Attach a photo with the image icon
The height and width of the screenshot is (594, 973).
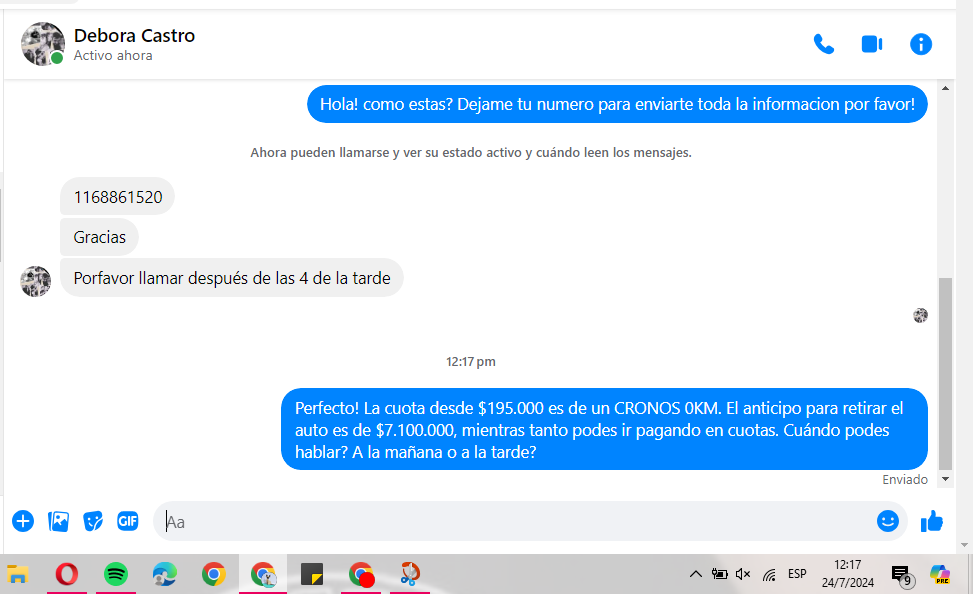(59, 521)
